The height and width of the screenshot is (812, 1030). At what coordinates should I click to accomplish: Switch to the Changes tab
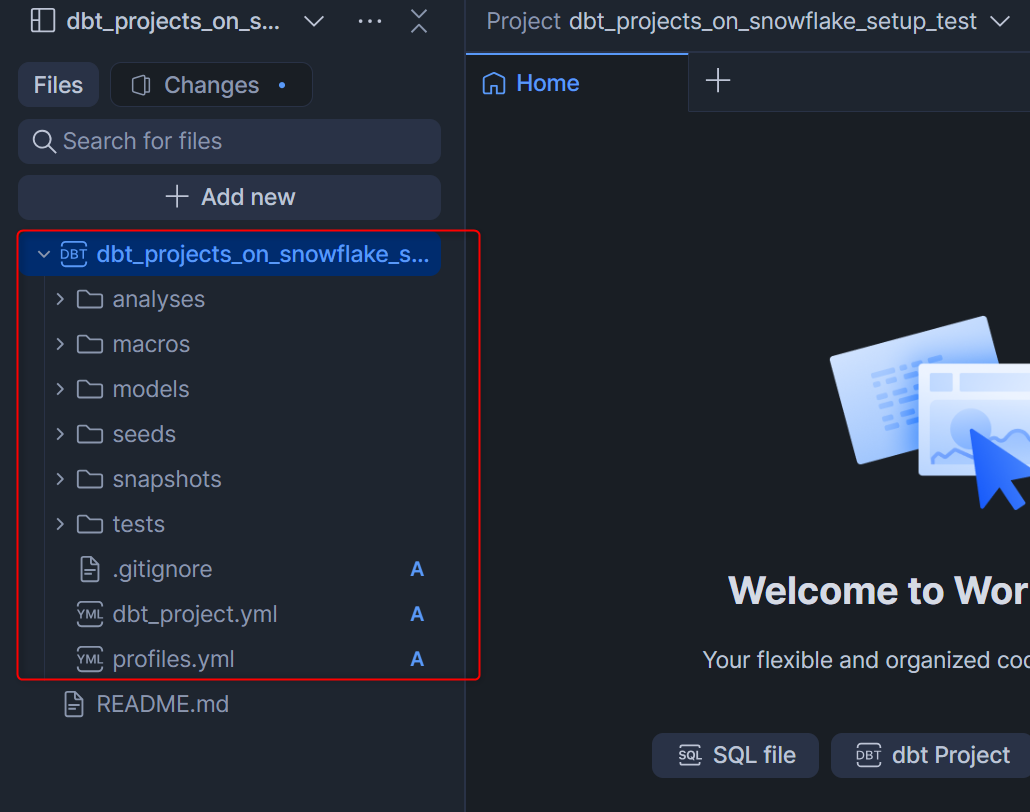pyautogui.click(x=212, y=85)
